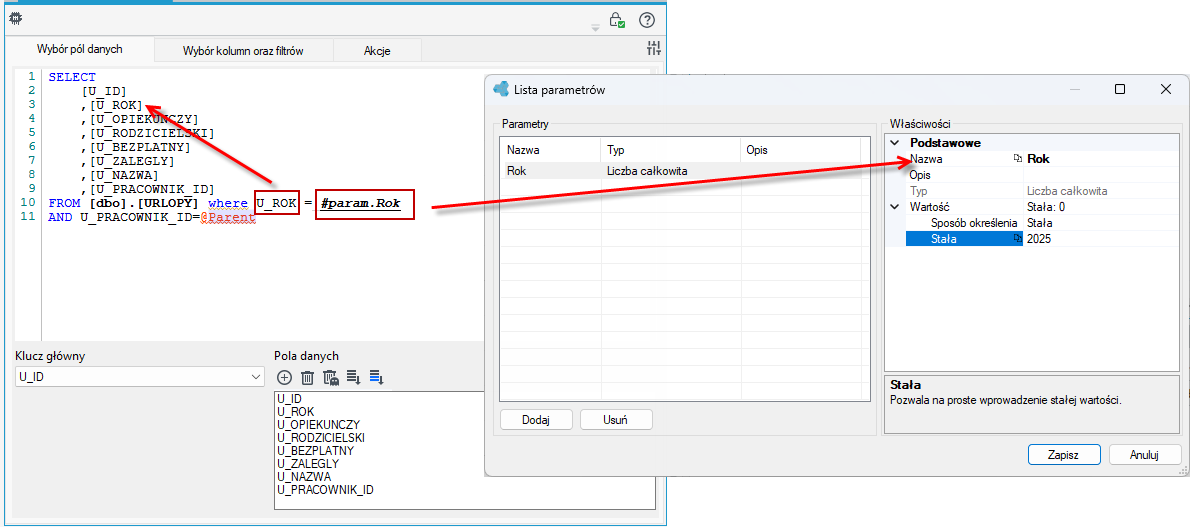Select U_NAZWA in Pola danych list
This screenshot has height=530, width=1192.
click(x=303, y=477)
